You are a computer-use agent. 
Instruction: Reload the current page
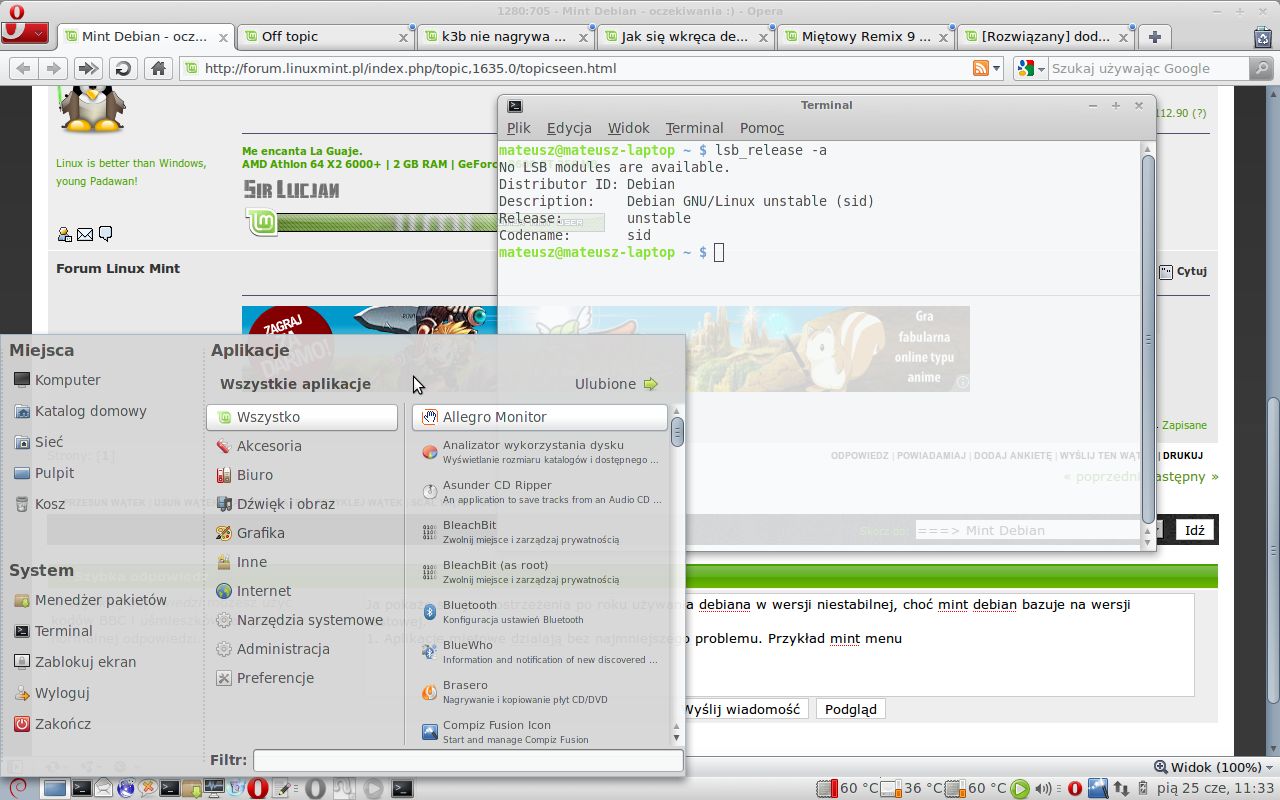123,68
